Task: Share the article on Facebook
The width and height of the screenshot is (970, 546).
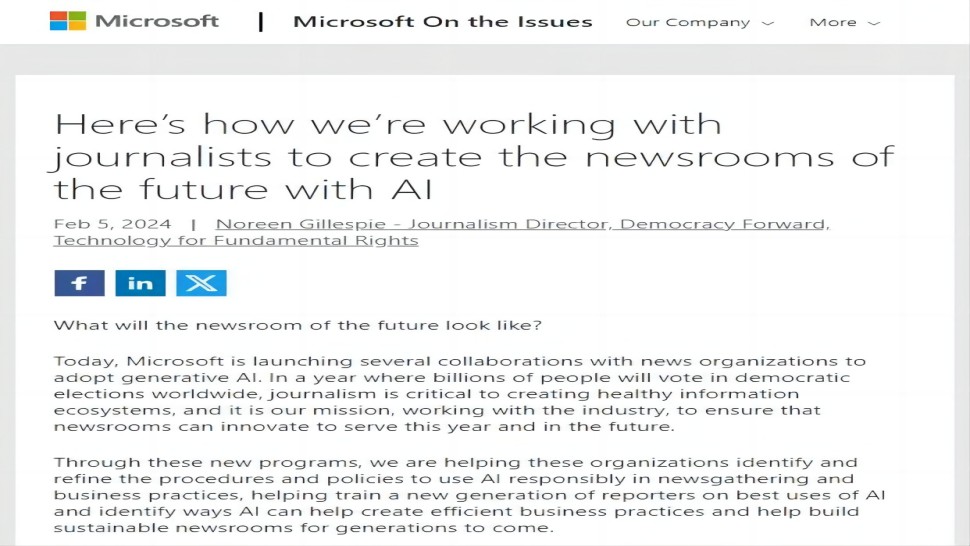Action: [79, 283]
